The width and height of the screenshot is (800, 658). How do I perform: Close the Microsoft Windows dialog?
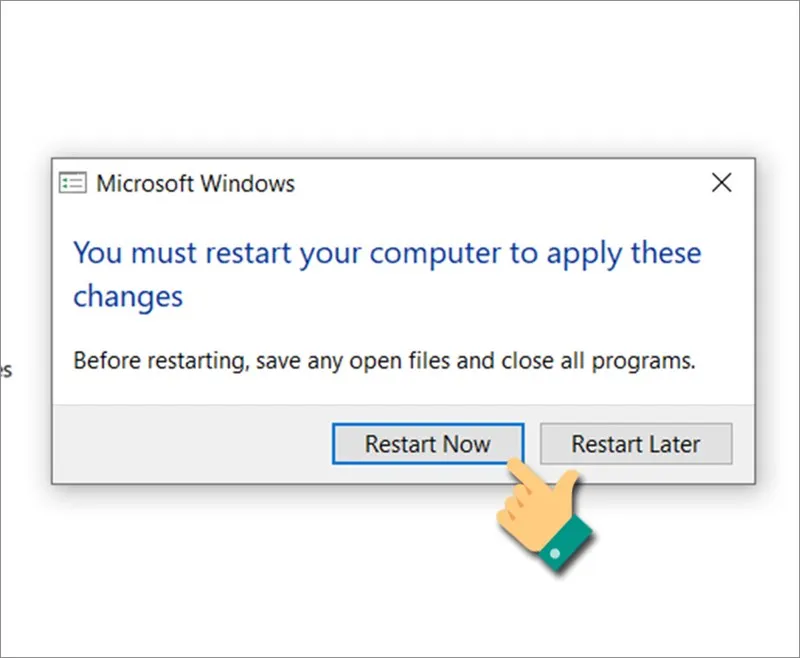click(x=721, y=183)
